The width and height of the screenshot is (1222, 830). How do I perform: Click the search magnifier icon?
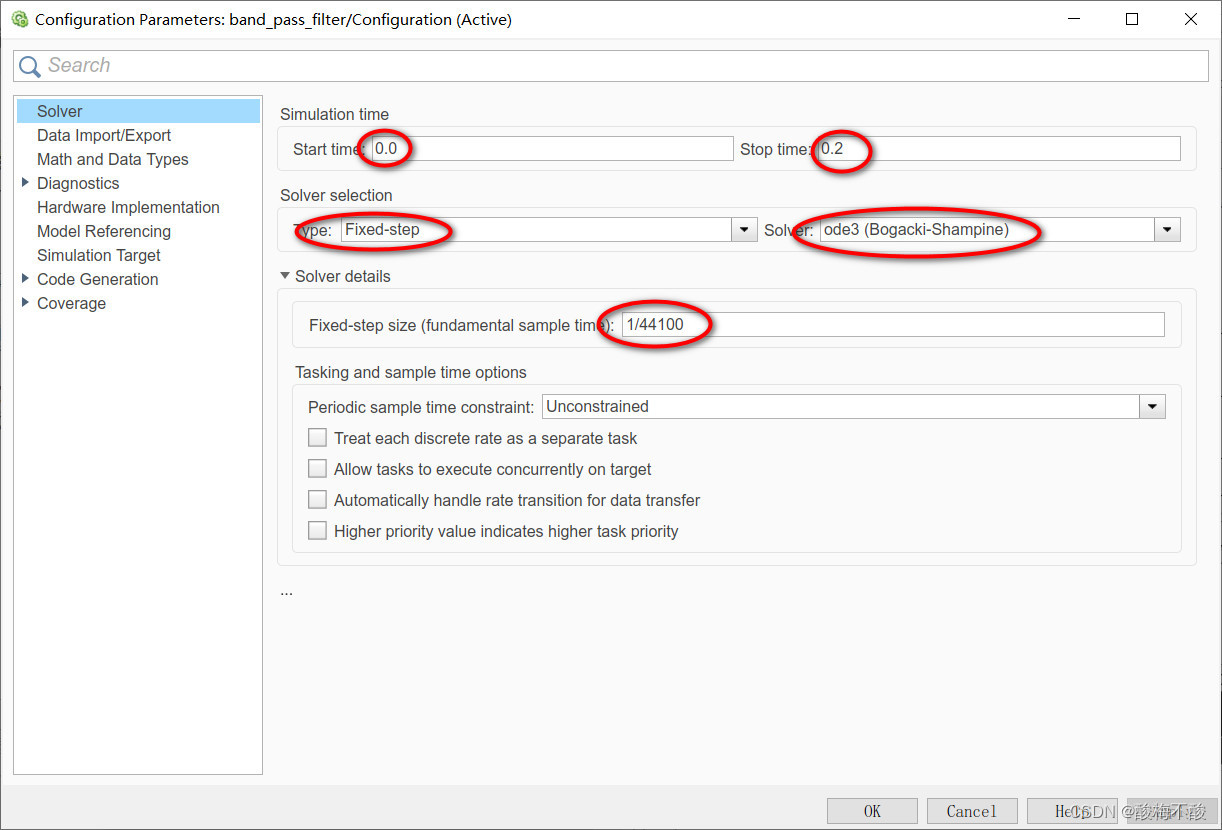(30, 66)
